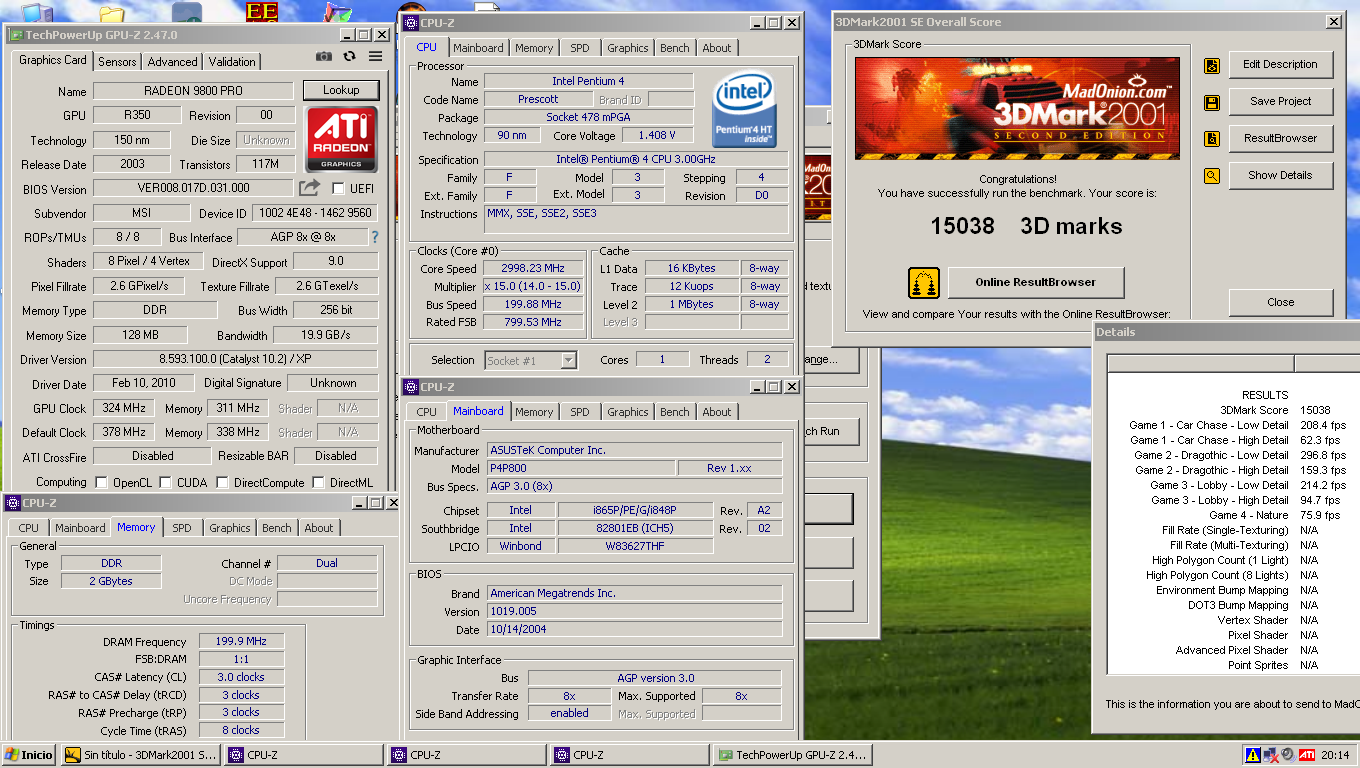Click the Lookup button in GPU-Z

[x=341, y=90]
